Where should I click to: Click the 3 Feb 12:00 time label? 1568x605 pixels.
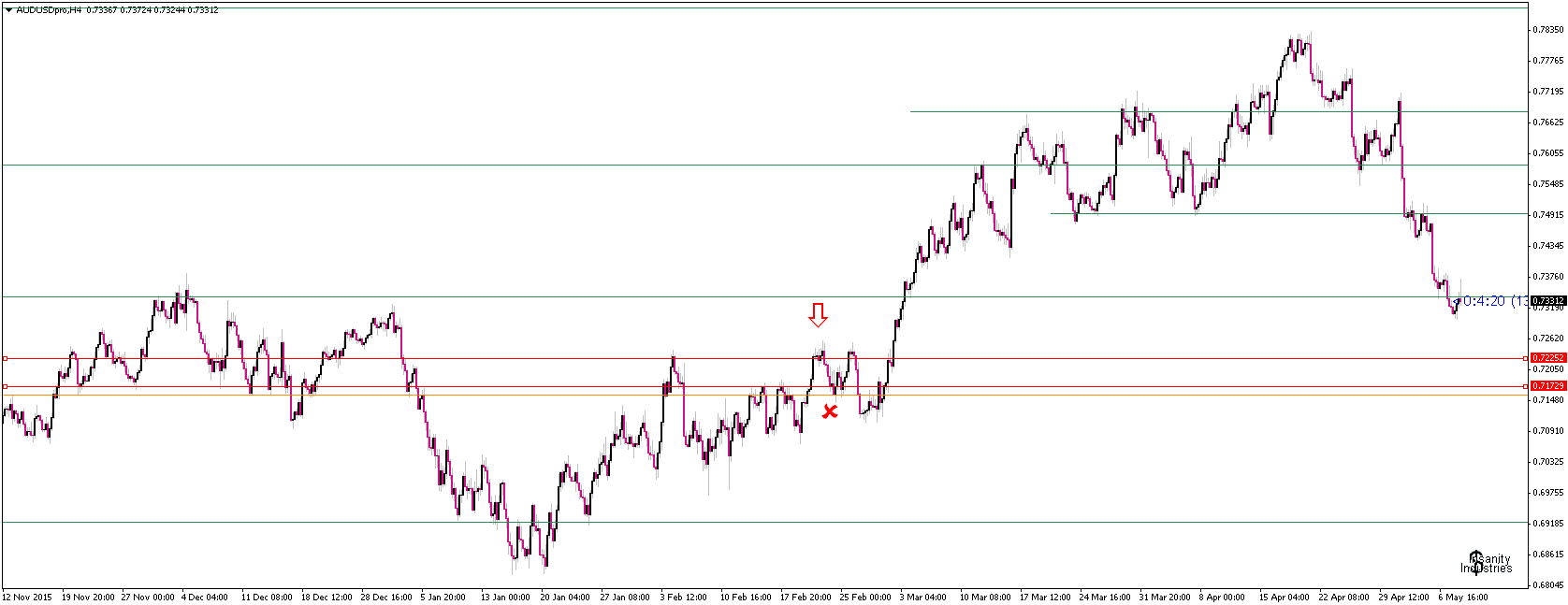[x=683, y=598]
